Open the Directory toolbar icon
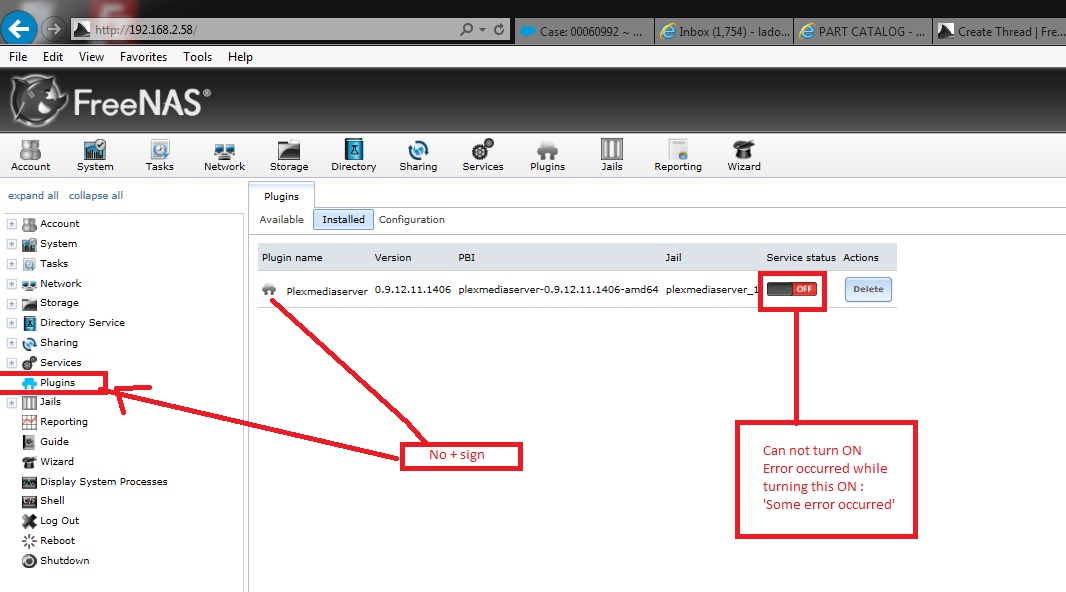 pos(354,156)
